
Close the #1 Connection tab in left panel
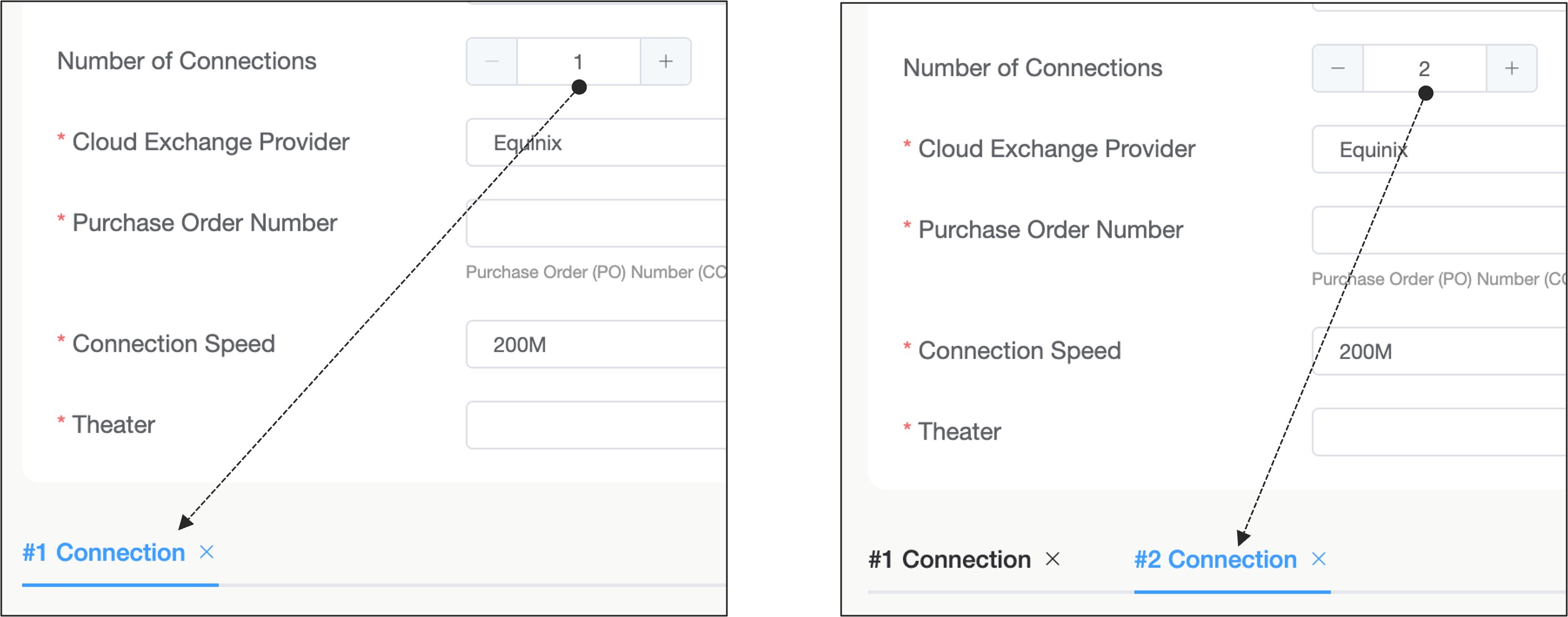pos(207,552)
